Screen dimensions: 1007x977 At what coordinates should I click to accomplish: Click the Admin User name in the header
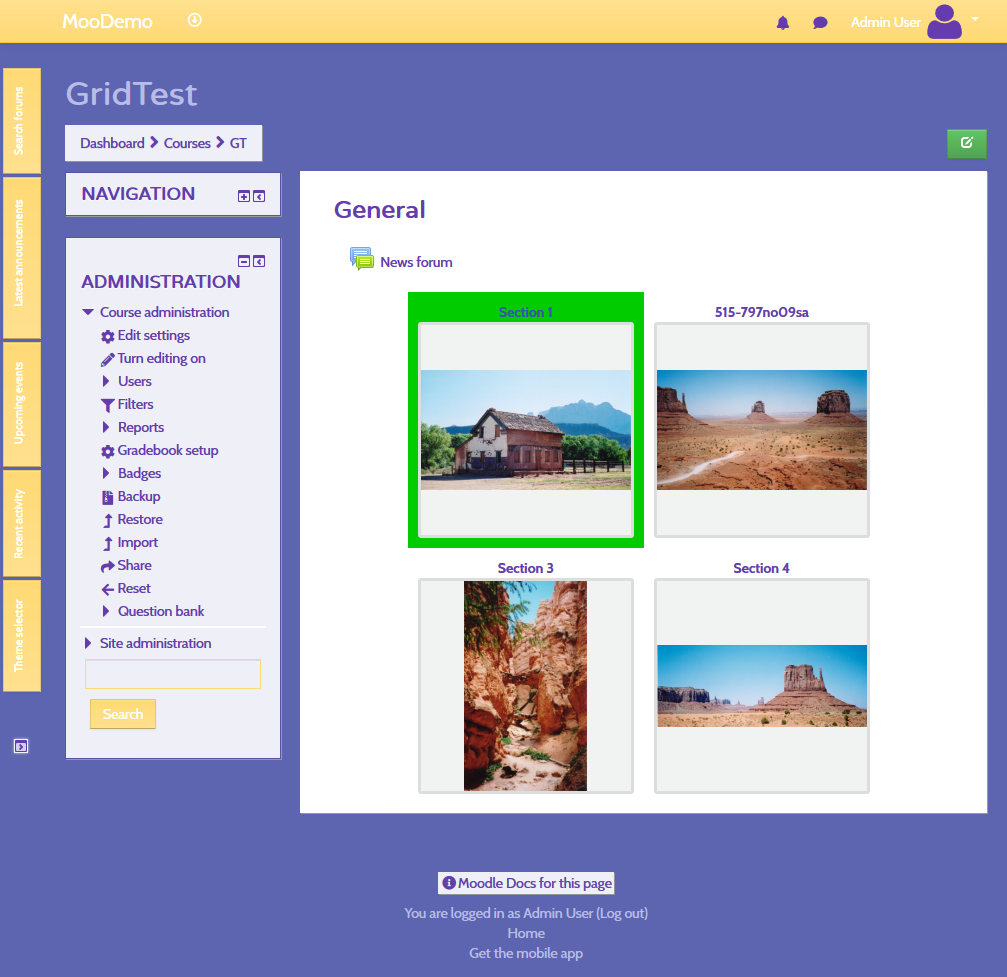click(885, 22)
